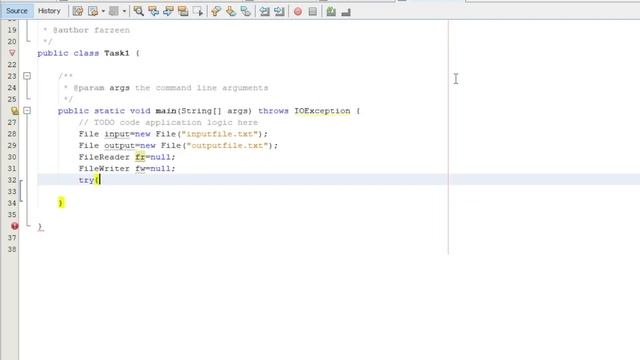The height and width of the screenshot is (360, 640).
Task: Stop macro recording
Action: pos(313,11)
